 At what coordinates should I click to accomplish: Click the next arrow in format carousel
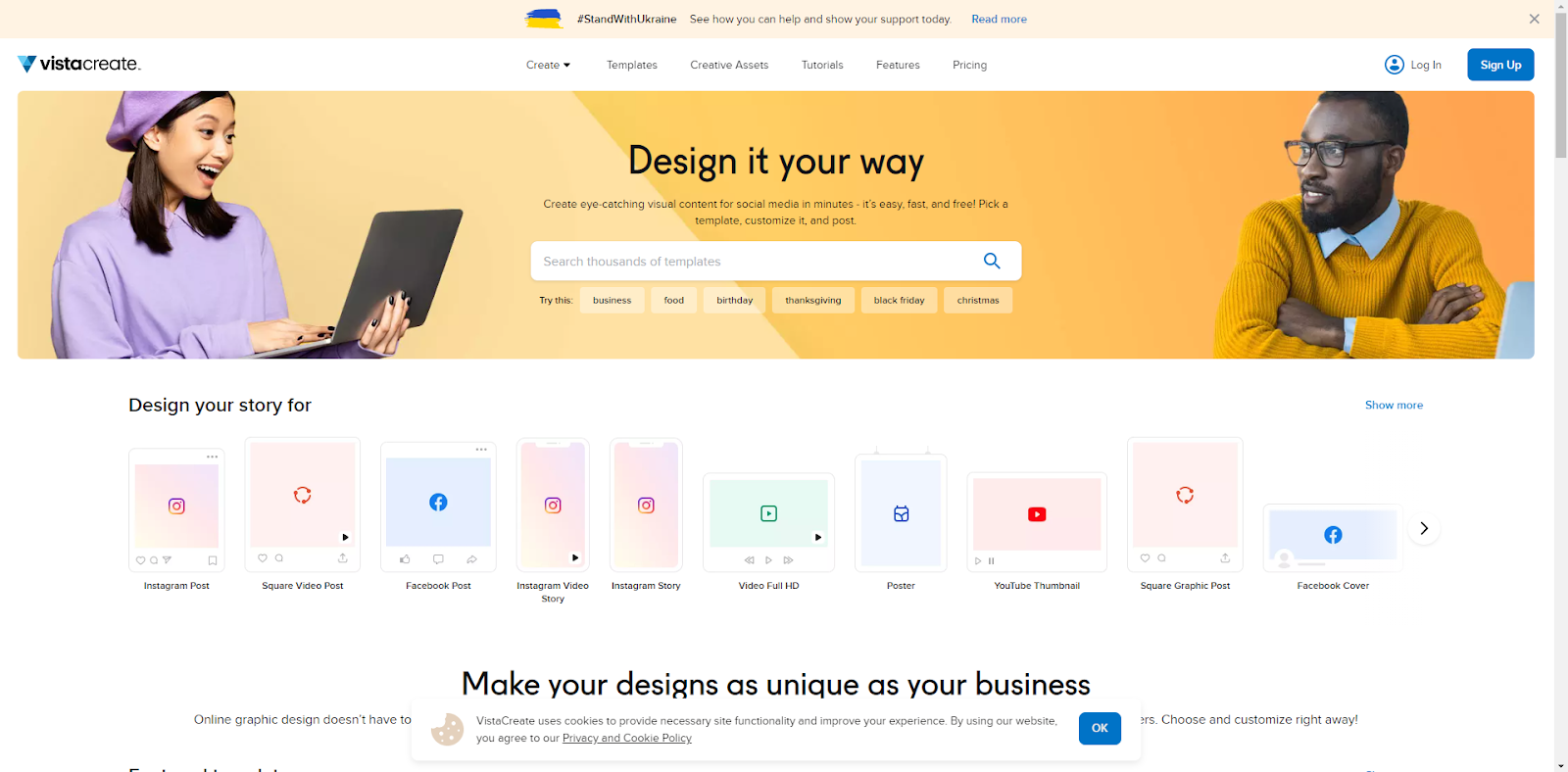(1424, 528)
